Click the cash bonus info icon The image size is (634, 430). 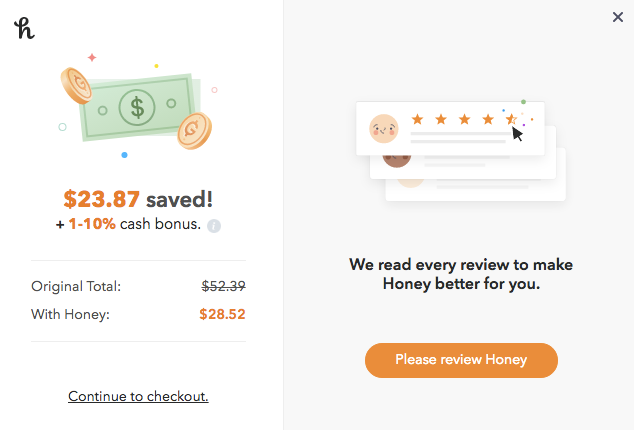pyautogui.click(x=214, y=225)
